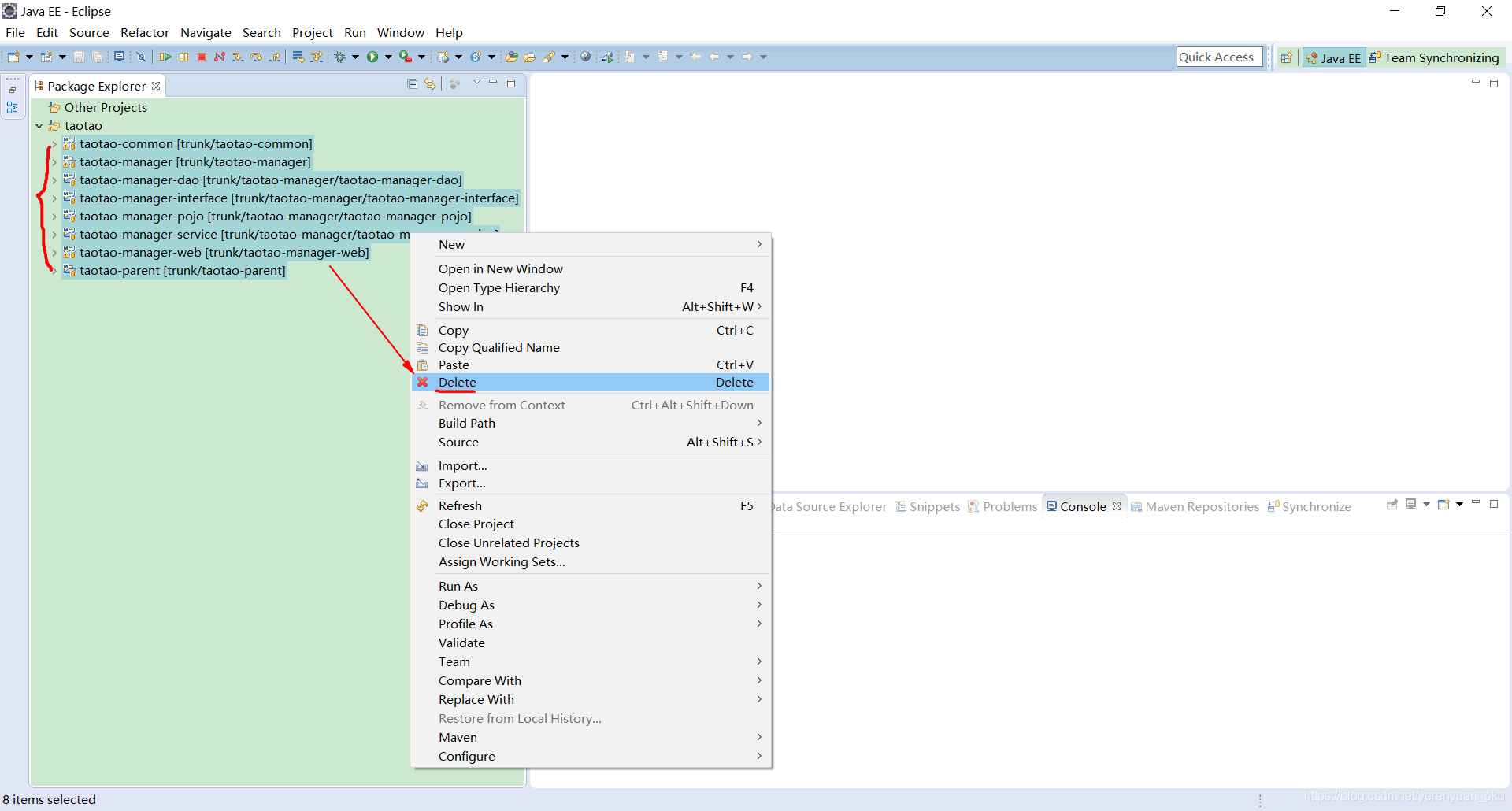Toggle Use Step Filters in toolbar
This screenshot has width=1512, height=811.
(316, 57)
